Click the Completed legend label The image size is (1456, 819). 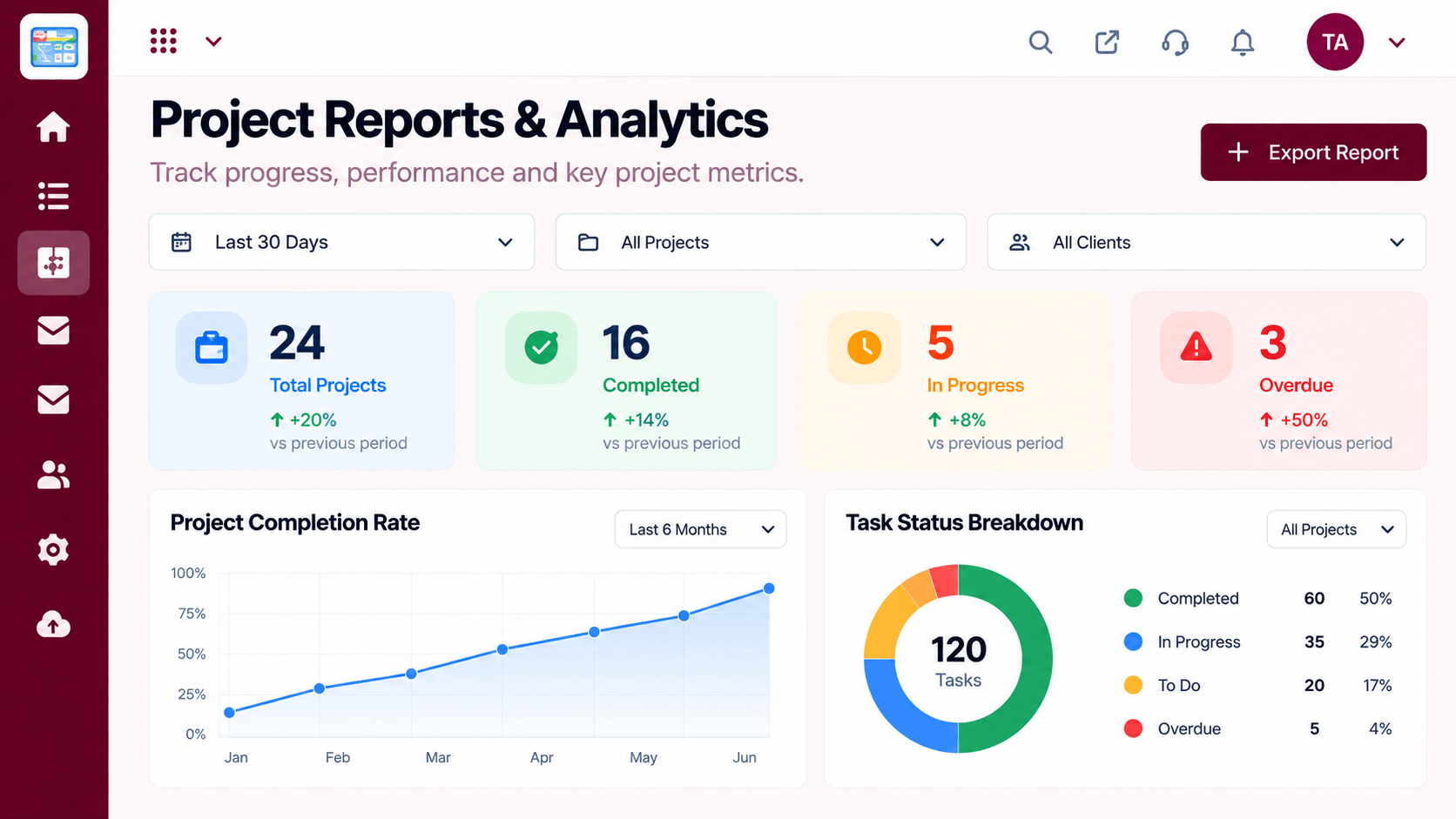(1198, 598)
